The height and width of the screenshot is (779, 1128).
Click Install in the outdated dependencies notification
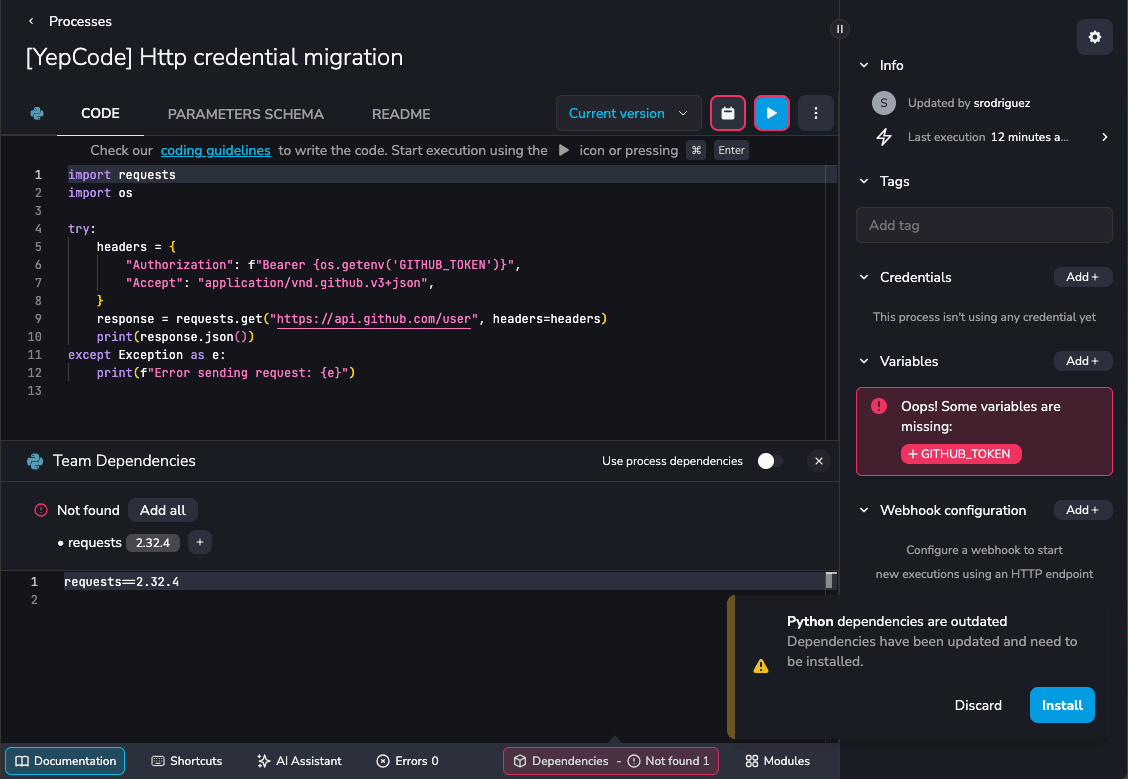(1062, 705)
